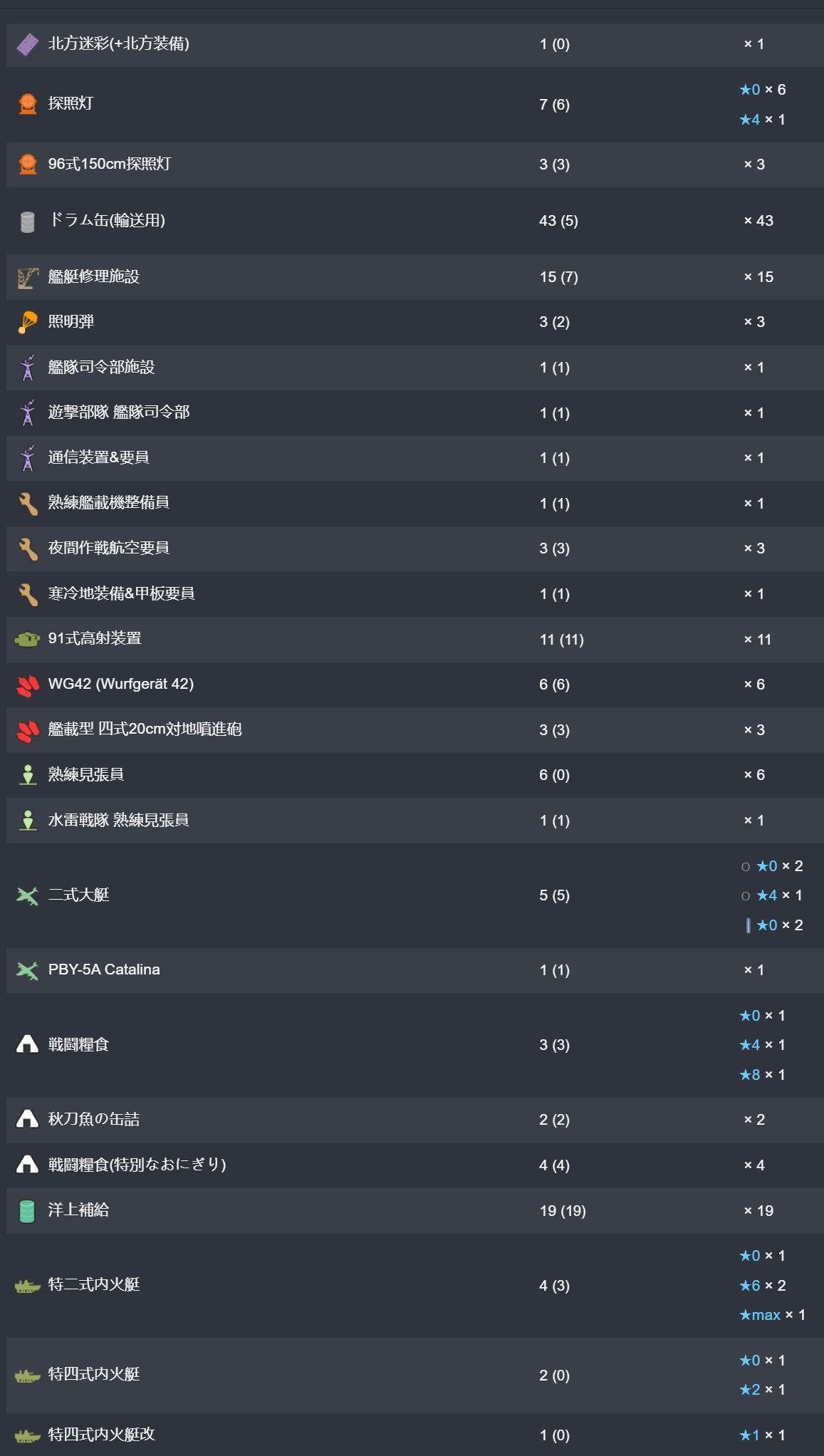Select the 秋刀魚の缶詰 item name
The image size is (824, 1456).
coord(94,1119)
